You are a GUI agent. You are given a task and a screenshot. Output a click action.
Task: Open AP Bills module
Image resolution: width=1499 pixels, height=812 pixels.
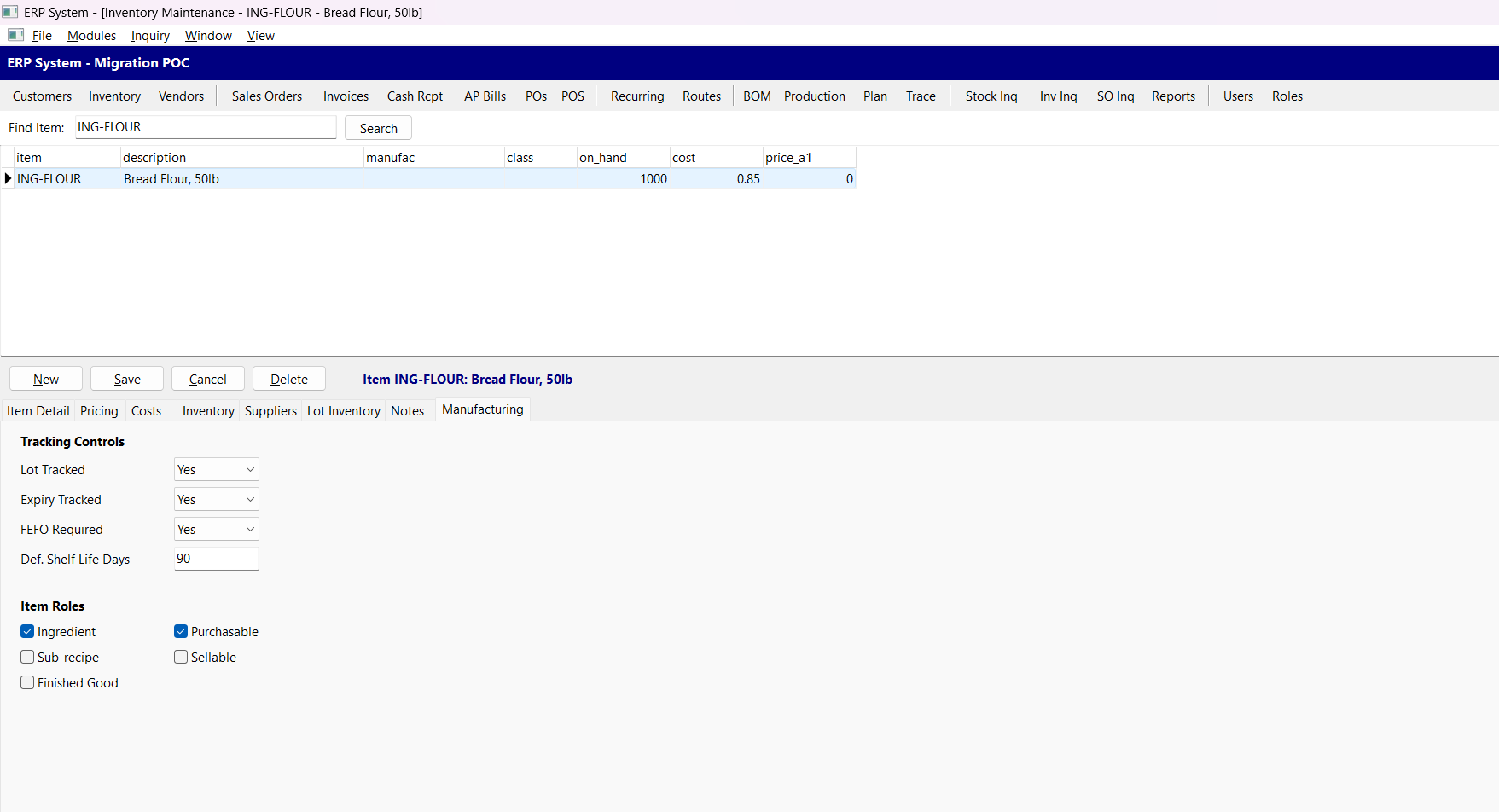485,96
